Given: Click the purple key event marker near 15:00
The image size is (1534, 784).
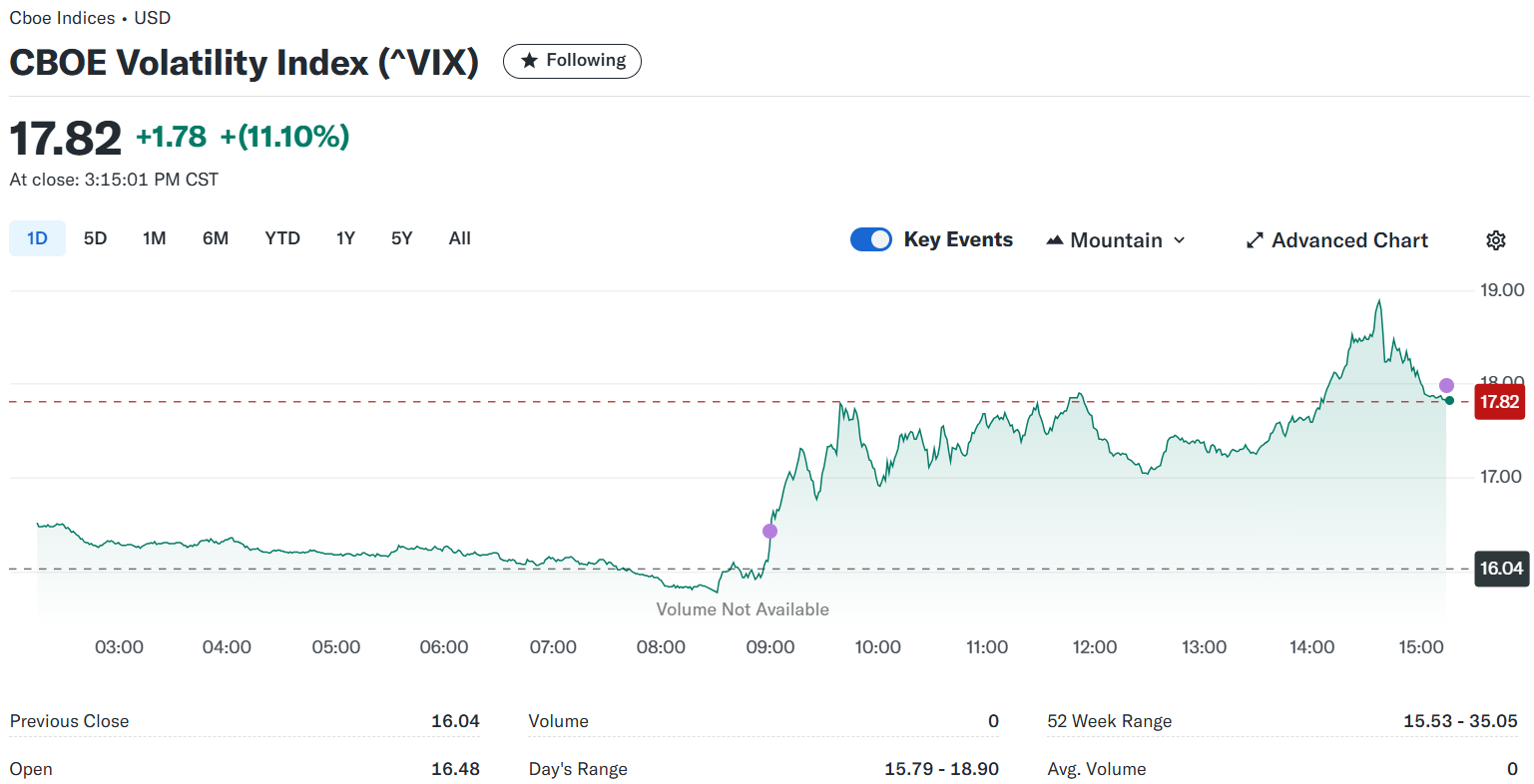Looking at the screenshot, I should [x=1446, y=385].
